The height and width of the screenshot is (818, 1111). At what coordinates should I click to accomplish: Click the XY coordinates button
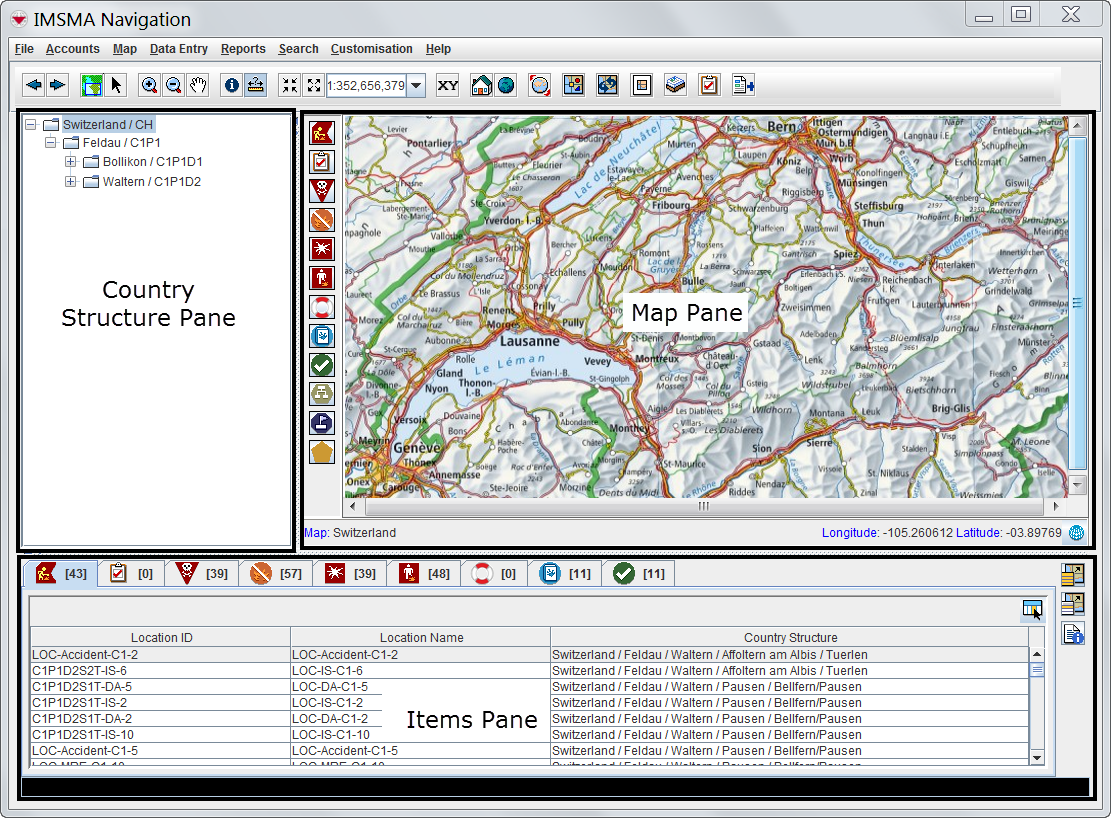pyautogui.click(x=448, y=85)
